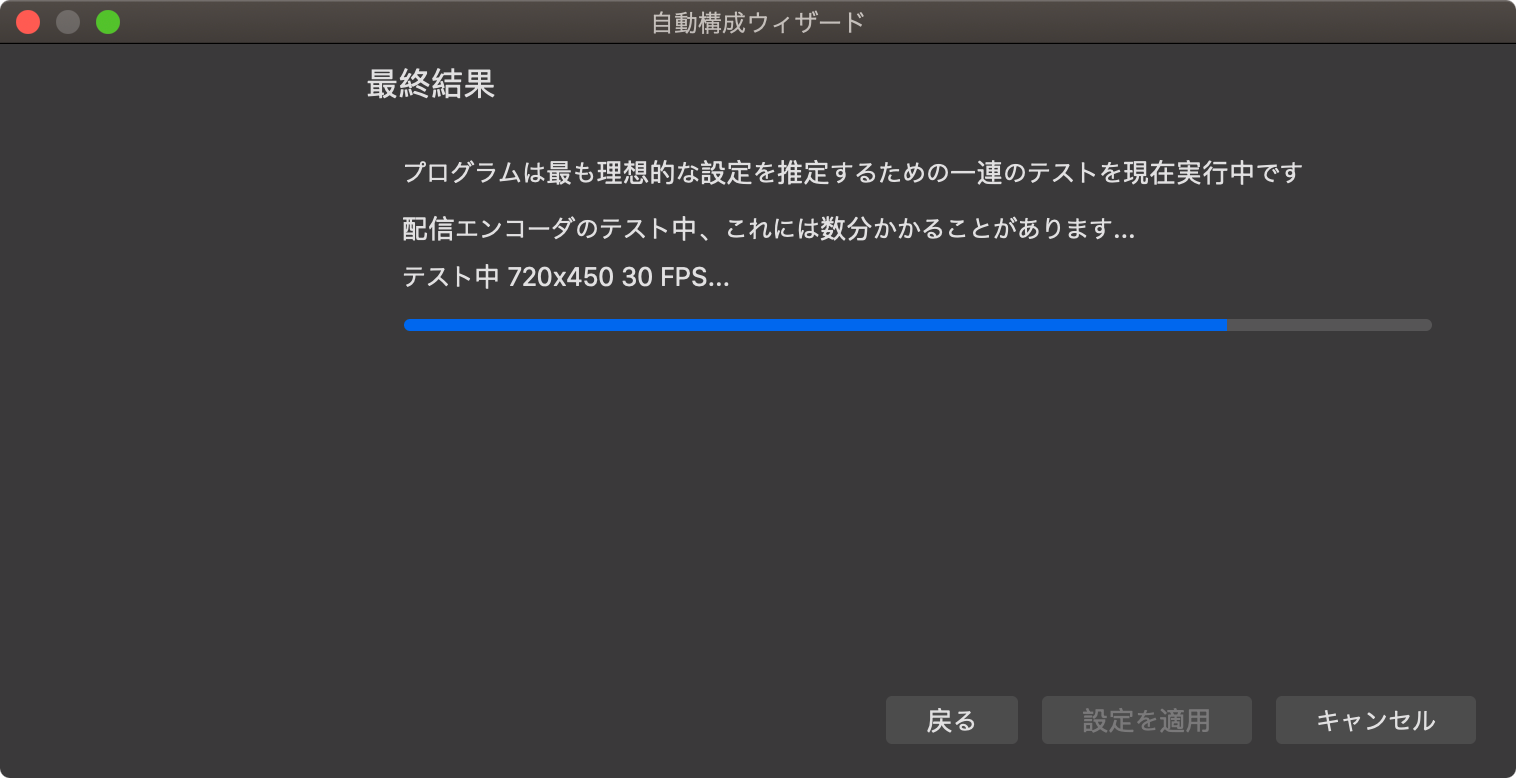Click the 720x450 resolution text
The image size is (1516, 778).
[x=560, y=277]
